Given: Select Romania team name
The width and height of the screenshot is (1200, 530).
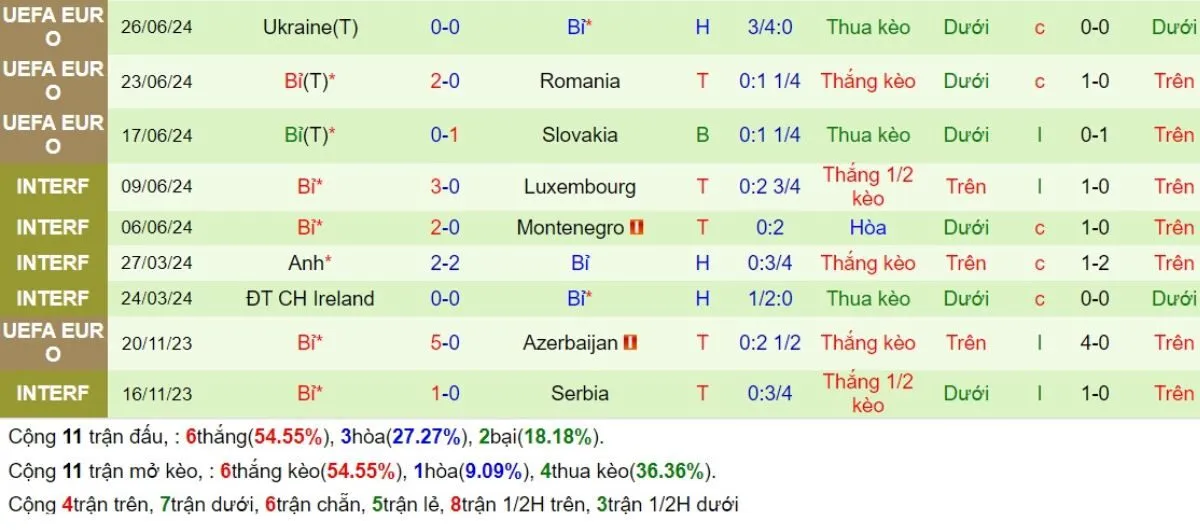Looking at the screenshot, I should pos(580,81).
